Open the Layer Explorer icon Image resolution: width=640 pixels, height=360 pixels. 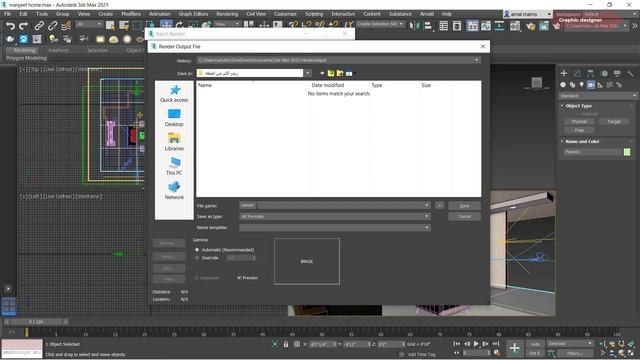point(457,26)
